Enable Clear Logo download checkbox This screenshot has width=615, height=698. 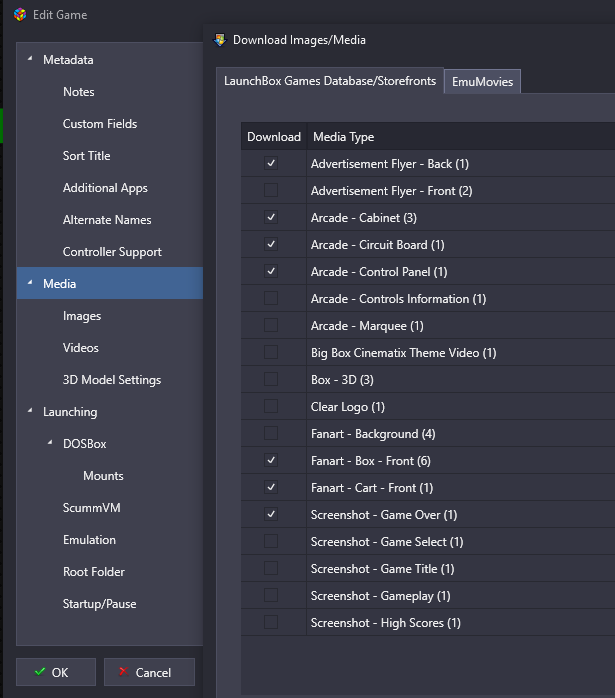[x=271, y=406]
